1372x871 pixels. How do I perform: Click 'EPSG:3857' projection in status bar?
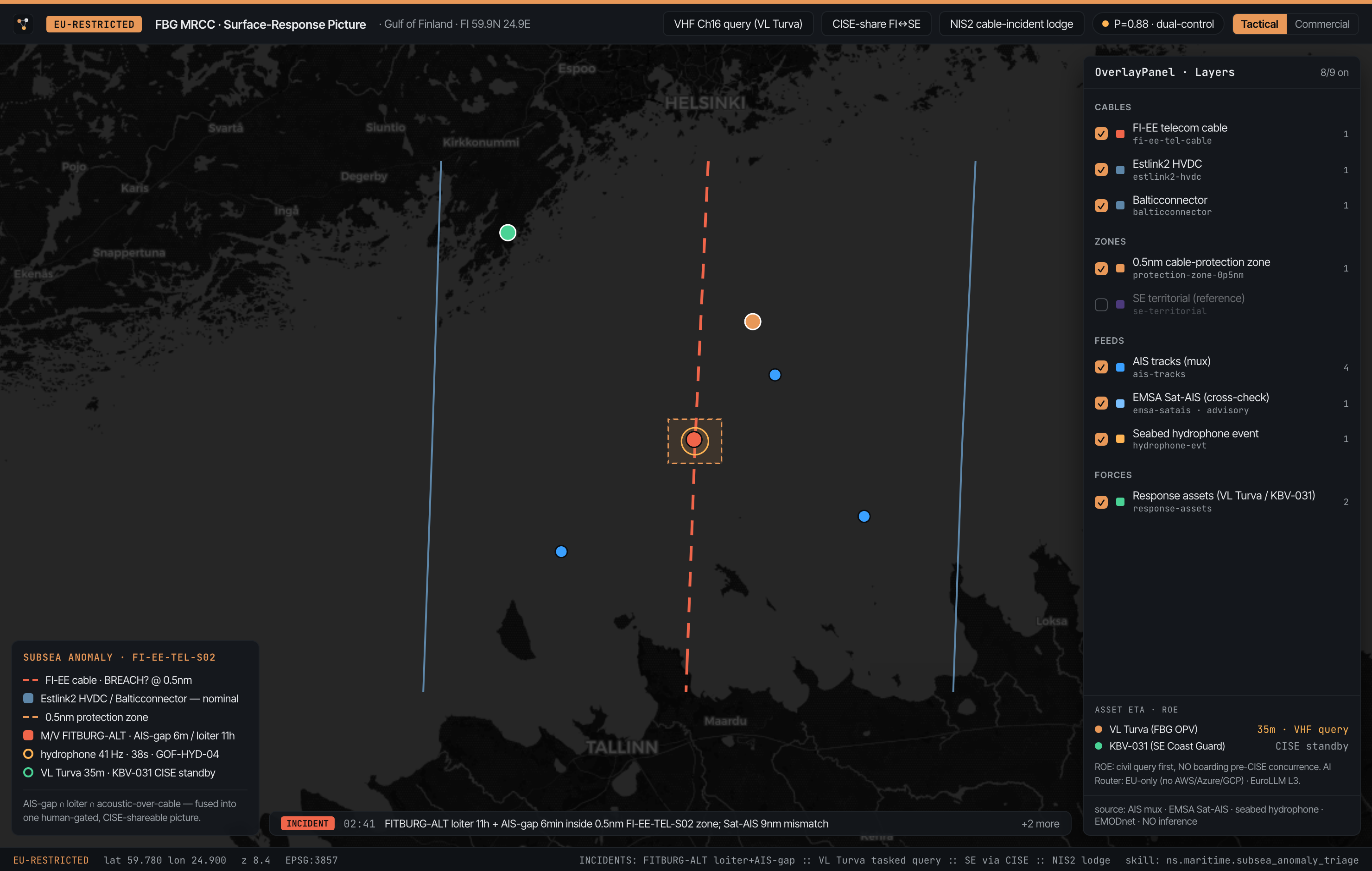click(x=311, y=860)
